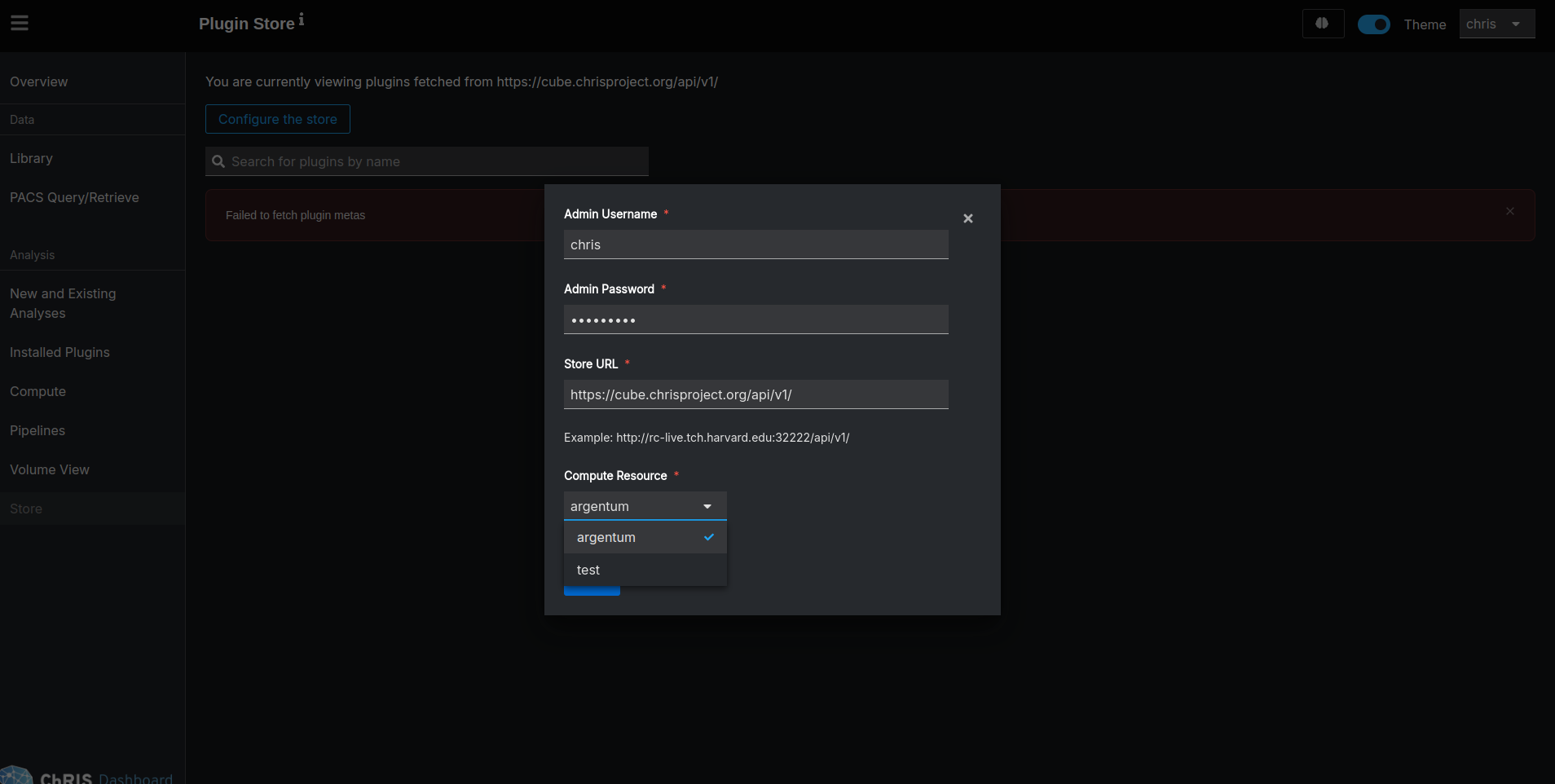Open the hamburger navigation menu
The height and width of the screenshot is (784, 1555).
coord(20,23)
